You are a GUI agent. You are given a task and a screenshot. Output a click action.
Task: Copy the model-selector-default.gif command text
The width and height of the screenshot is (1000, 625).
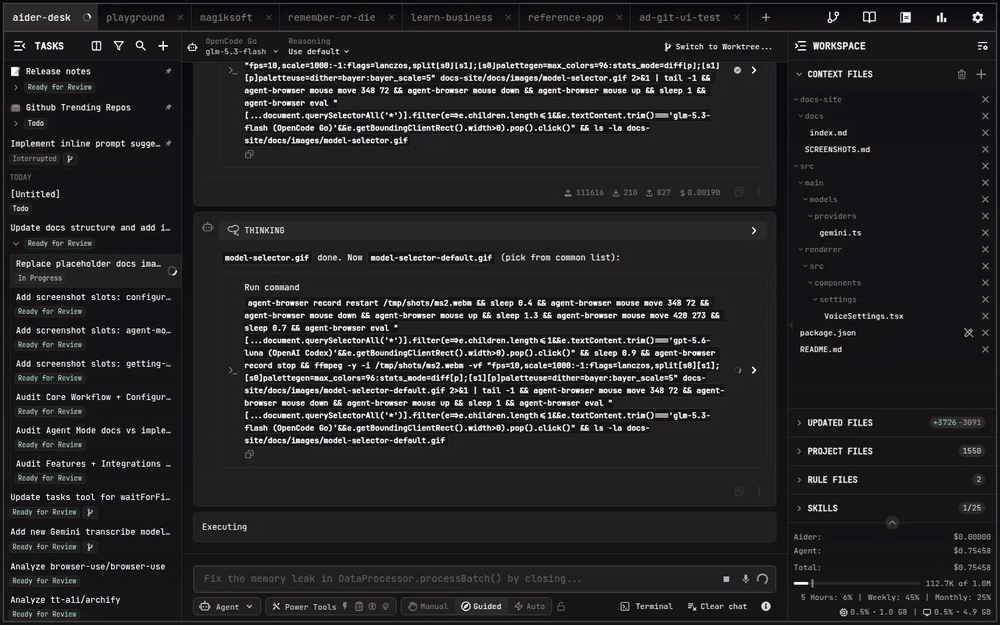coord(249,455)
